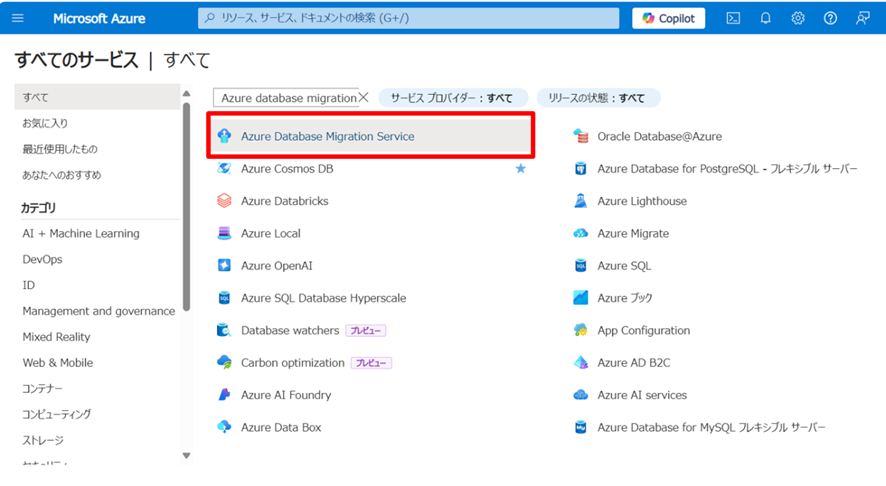Toggle favorite star for Azure Cosmos DB
This screenshot has height=486, width=886.
click(520, 169)
